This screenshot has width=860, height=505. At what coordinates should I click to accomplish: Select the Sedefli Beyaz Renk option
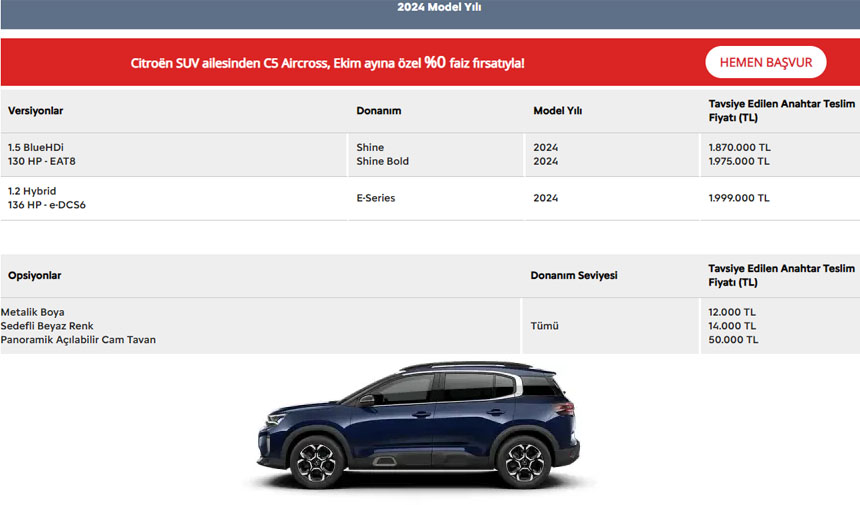(x=47, y=326)
